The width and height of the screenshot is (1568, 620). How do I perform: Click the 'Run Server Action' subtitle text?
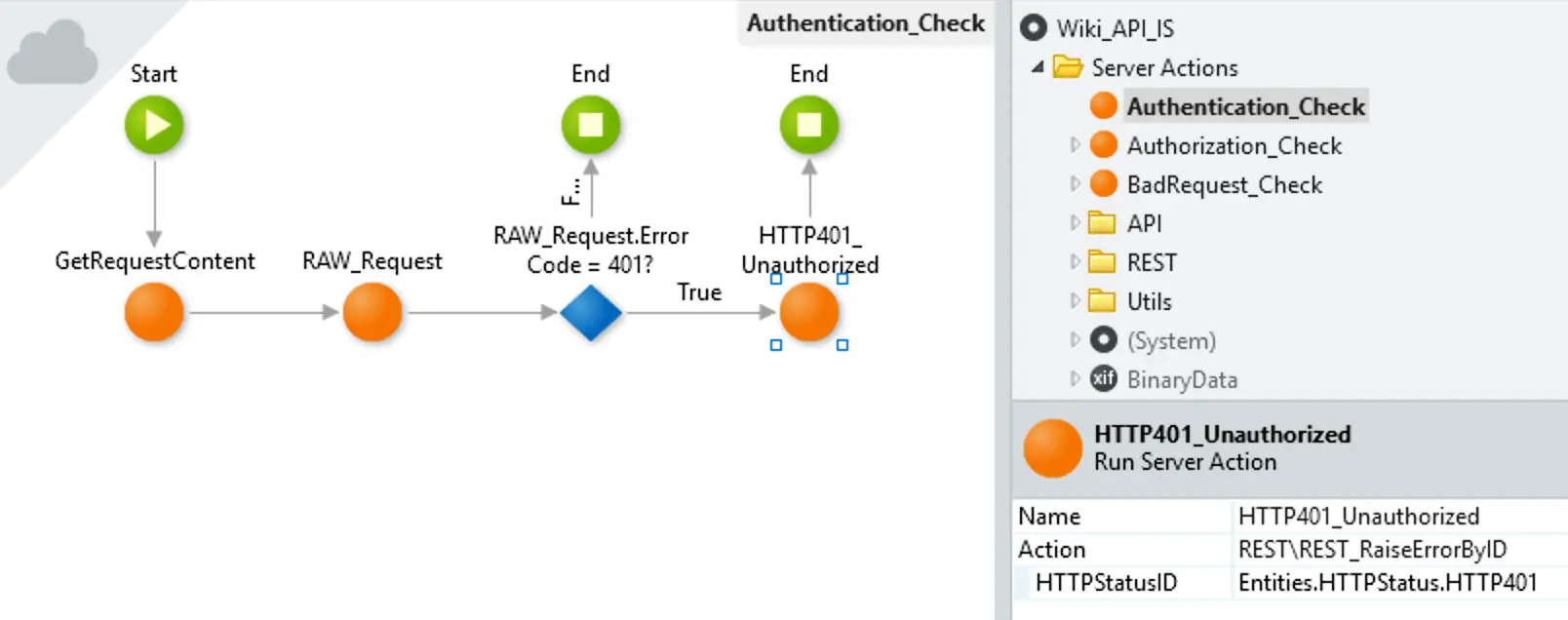[x=1185, y=462]
